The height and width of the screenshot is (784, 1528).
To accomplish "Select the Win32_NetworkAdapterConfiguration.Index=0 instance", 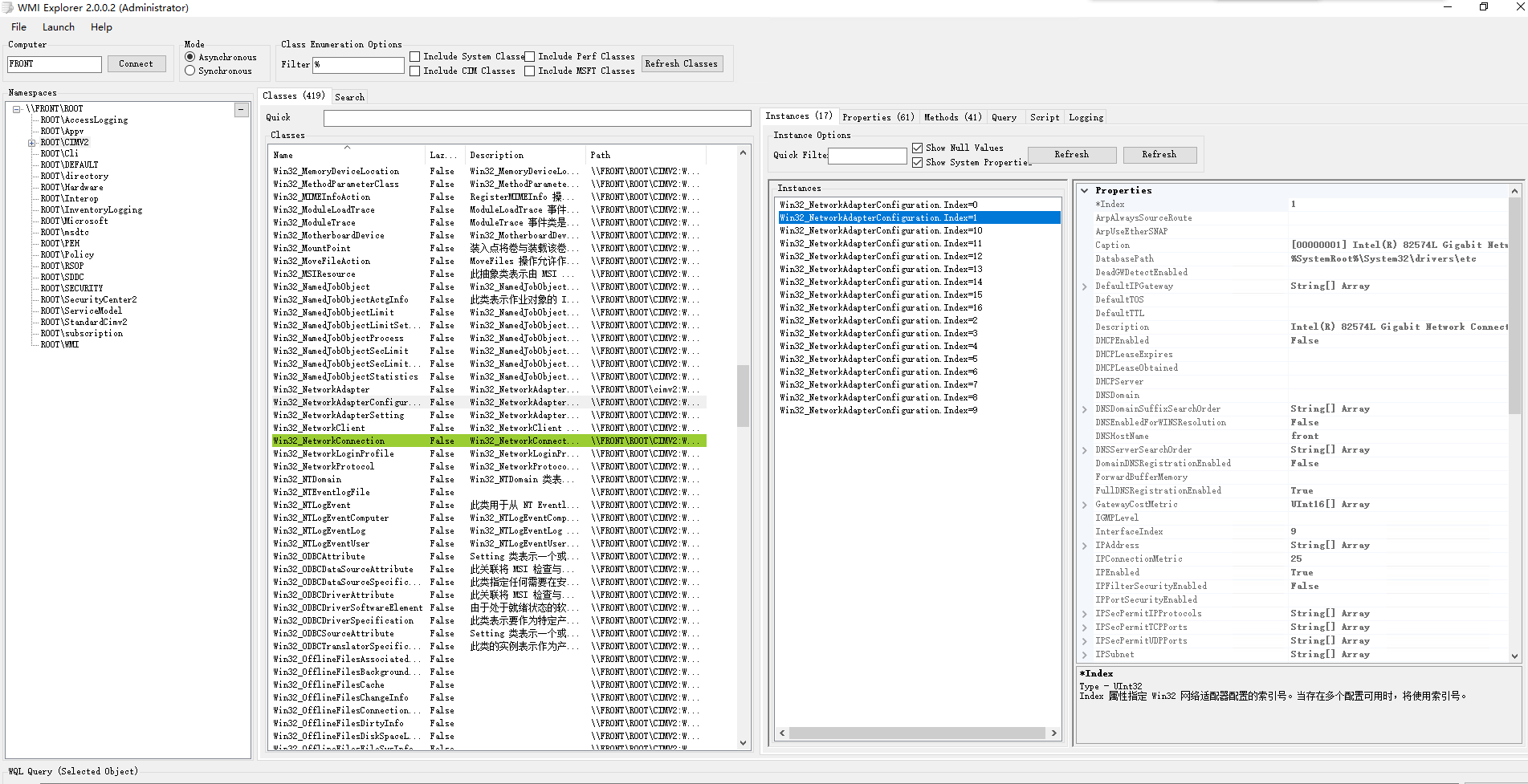I will [x=919, y=205].
